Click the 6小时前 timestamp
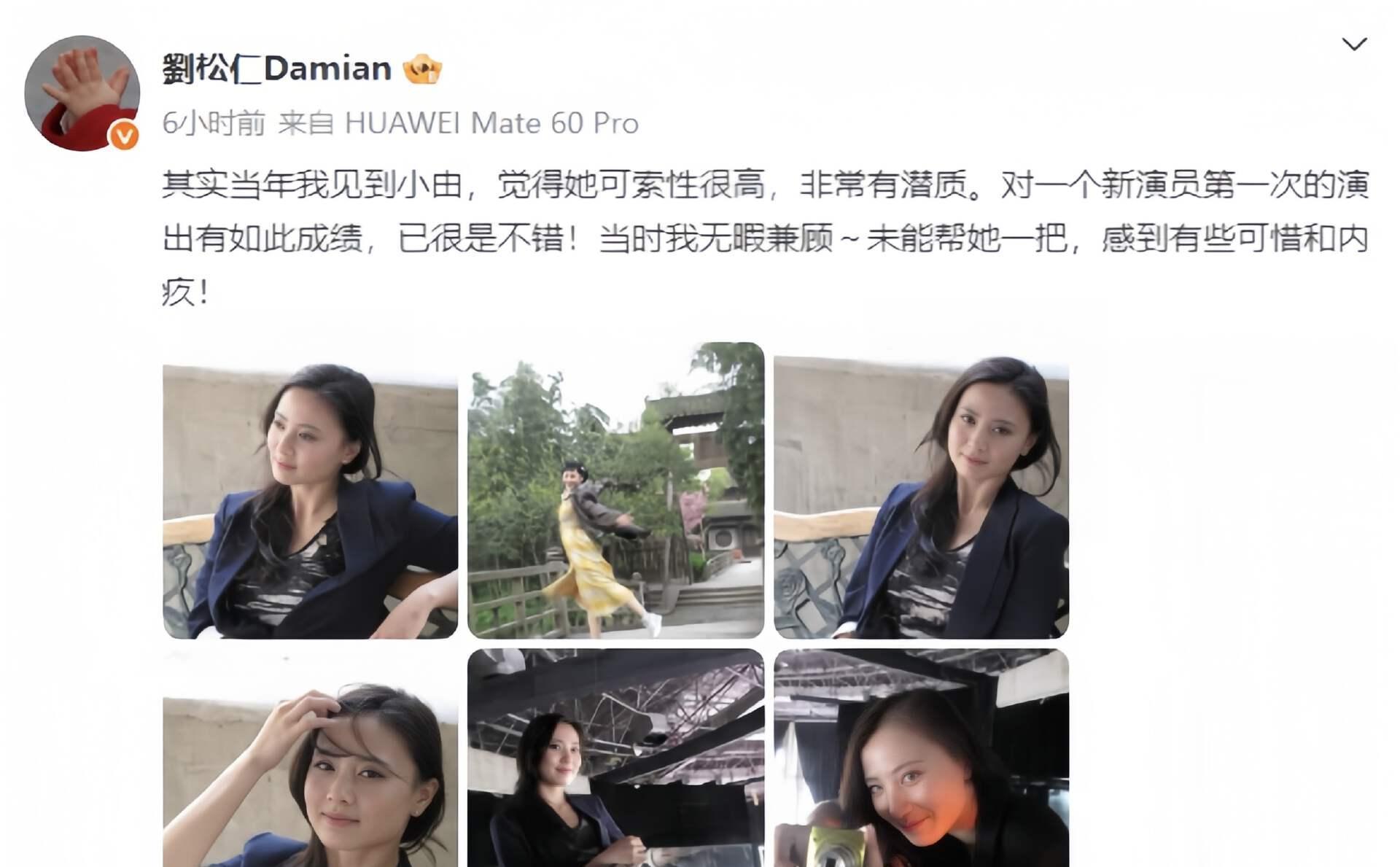 pyautogui.click(x=214, y=123)
